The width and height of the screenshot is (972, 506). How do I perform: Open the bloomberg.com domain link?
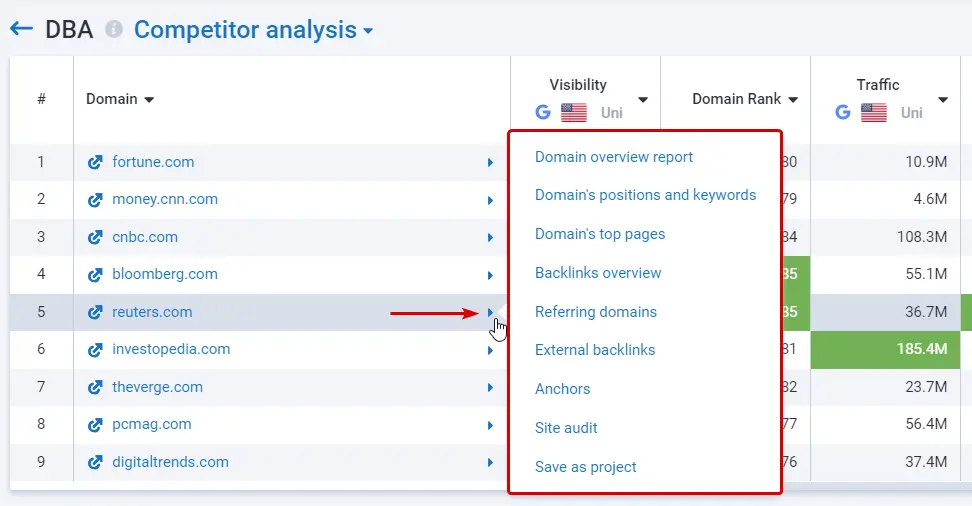click(x=165, y=274)
